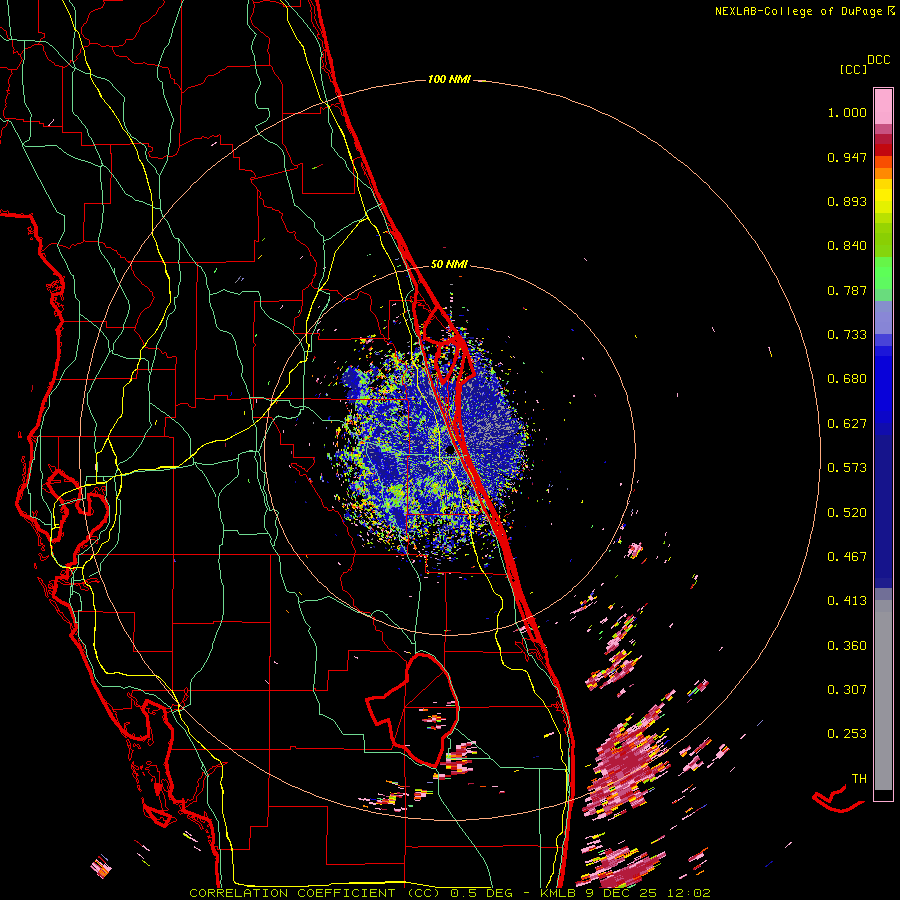Click the 0.307 legend value
This screenshot has height=900, width=900.
(x=847, y=690)
